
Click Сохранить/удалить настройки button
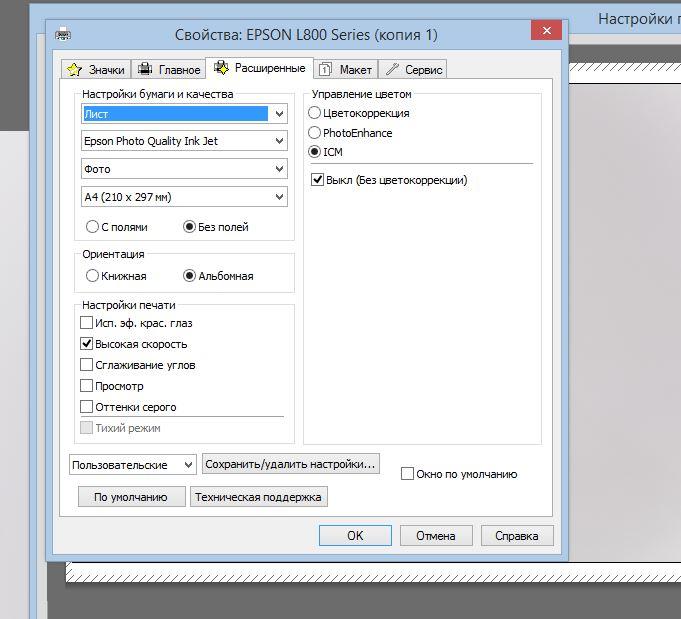291,464
